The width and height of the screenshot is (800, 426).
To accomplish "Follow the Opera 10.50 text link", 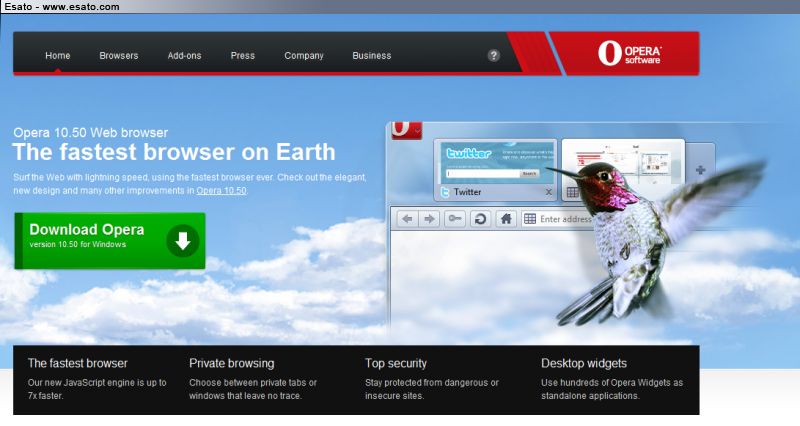I will (x=221, y=190).
